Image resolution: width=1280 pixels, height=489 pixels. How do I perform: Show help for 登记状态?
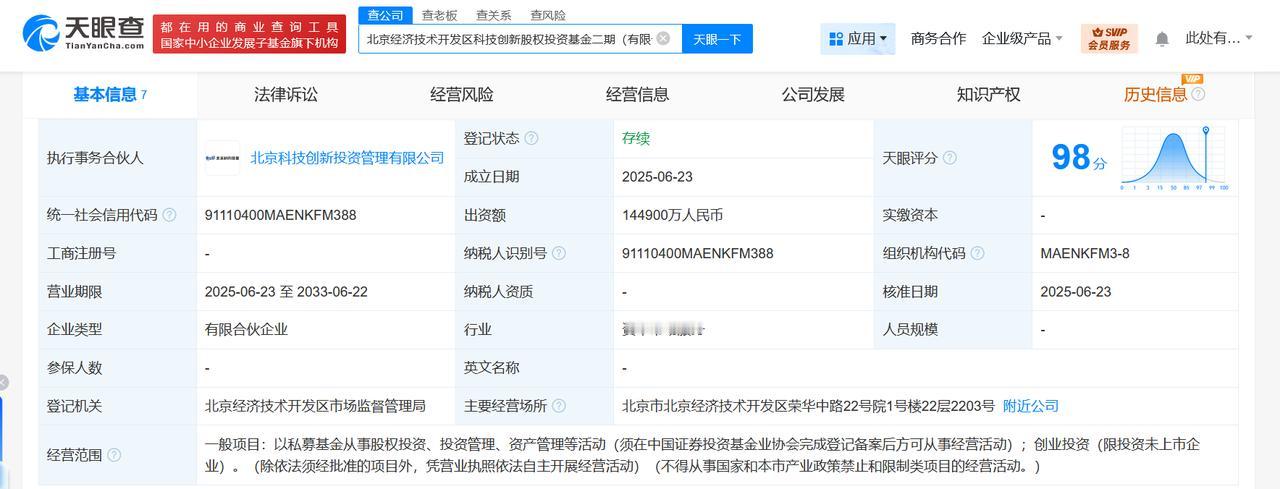[531, 138]
